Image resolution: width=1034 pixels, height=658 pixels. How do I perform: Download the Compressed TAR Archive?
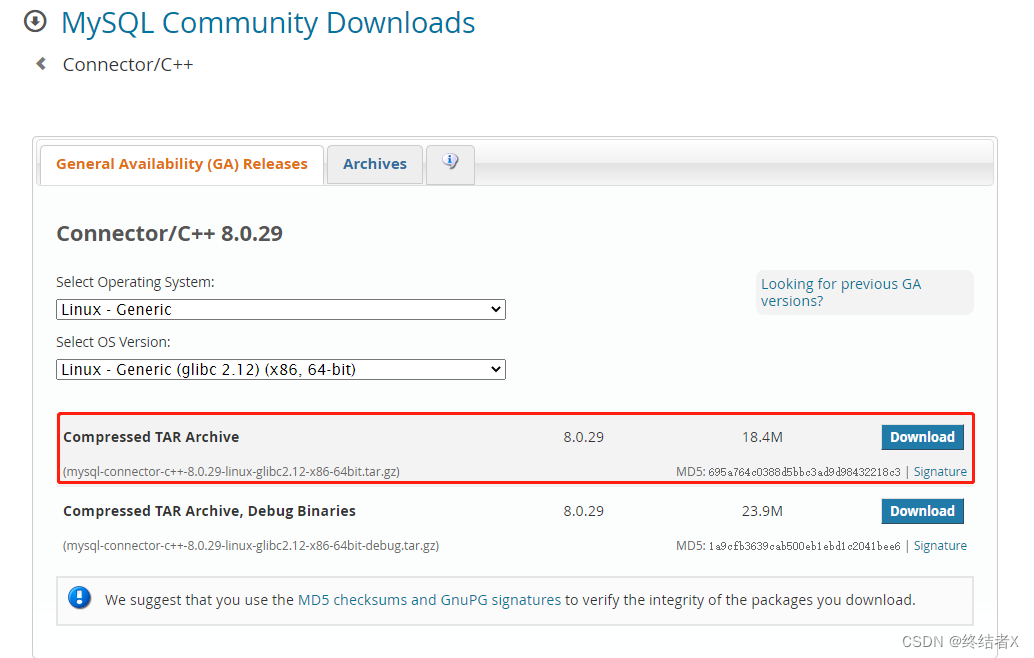pos(922,437)
